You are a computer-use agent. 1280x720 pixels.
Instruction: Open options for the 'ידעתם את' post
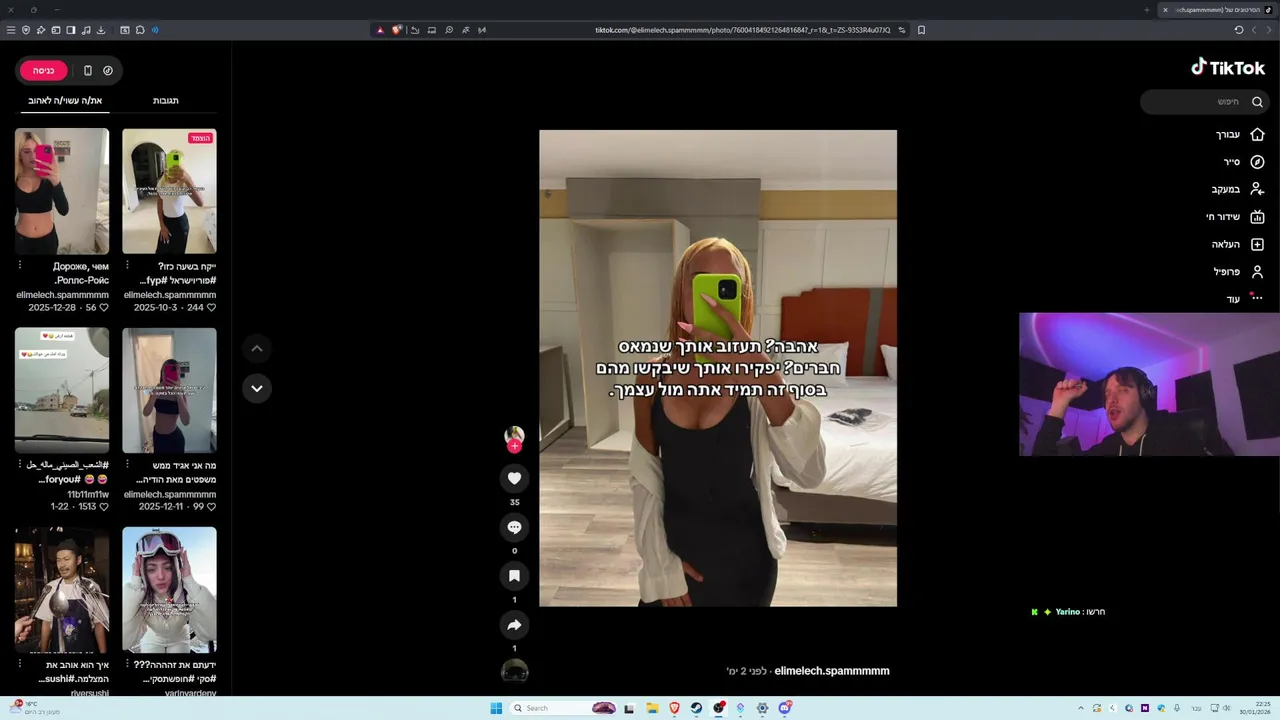[x=127, y=664]
